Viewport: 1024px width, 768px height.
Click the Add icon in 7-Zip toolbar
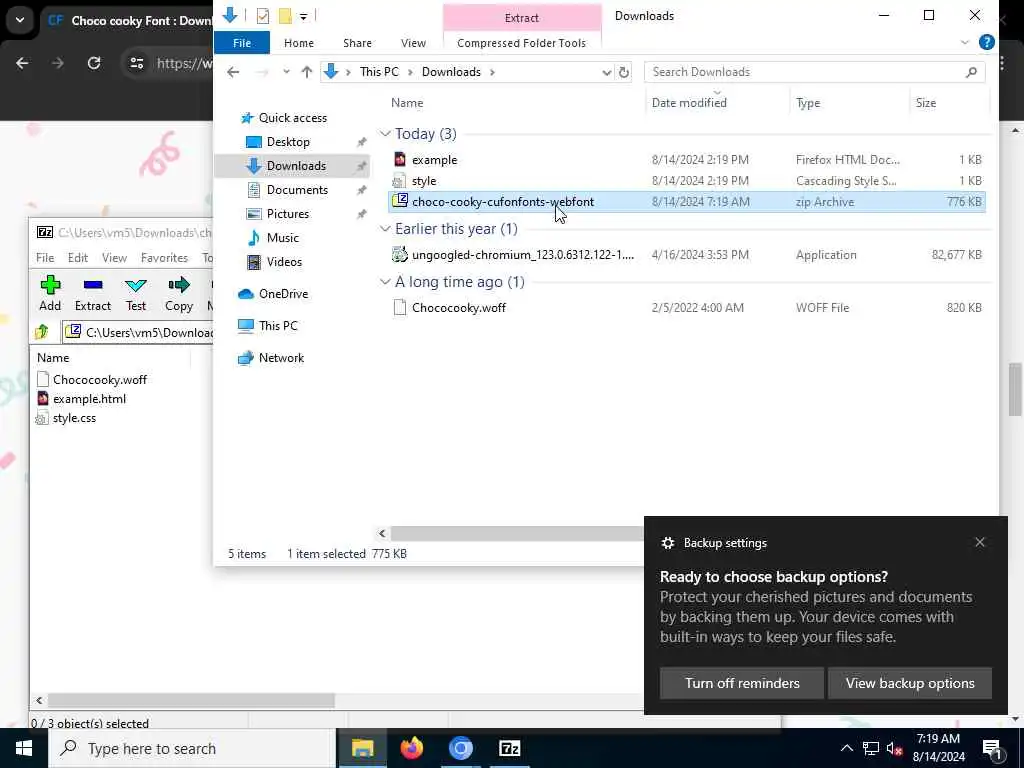(50, 285)
